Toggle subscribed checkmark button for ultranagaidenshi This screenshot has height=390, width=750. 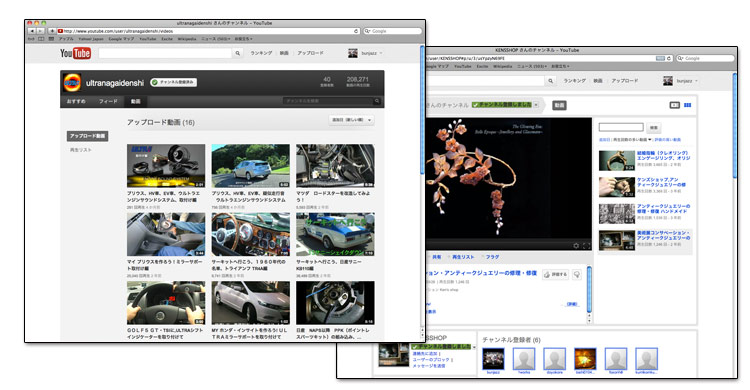point(173,82)
